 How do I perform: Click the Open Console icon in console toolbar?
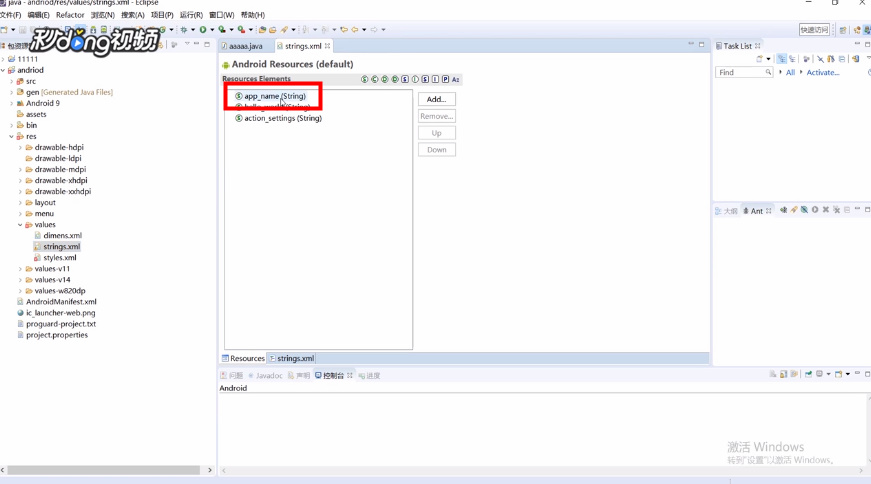click(x=838, y=374)
